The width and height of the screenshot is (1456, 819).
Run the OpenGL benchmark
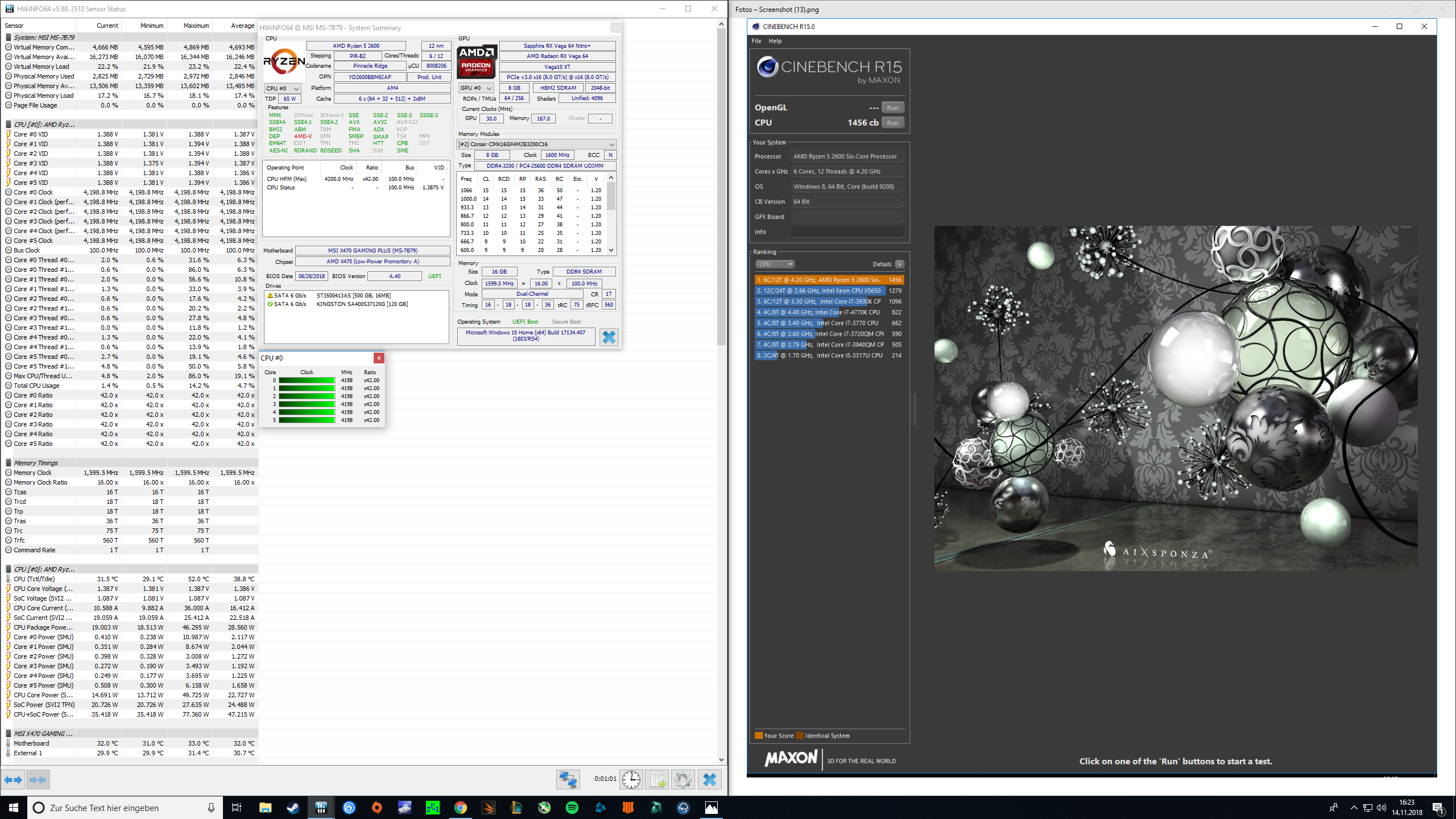tap(892, 107)
